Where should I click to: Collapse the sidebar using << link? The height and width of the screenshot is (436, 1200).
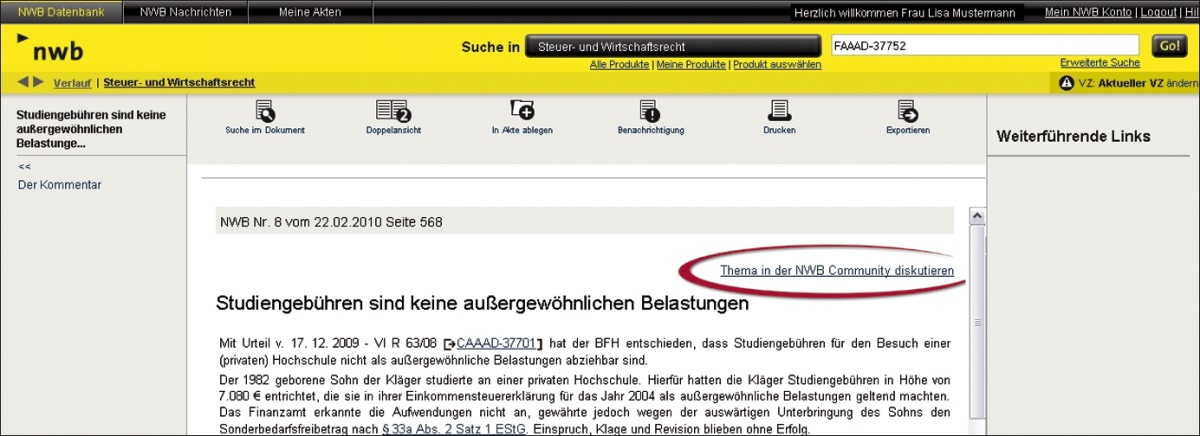coord(24,167)
